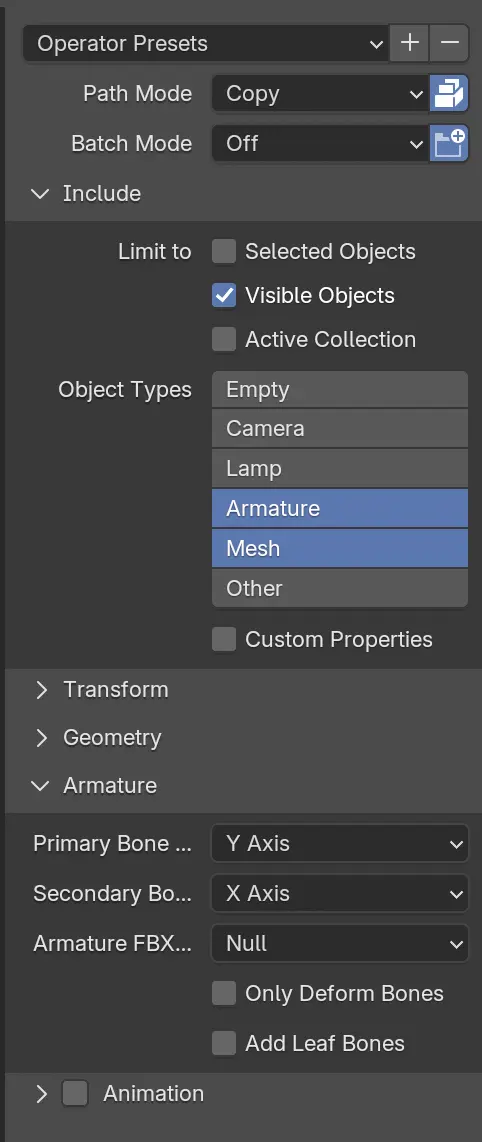Select Other in Object Types list
This screenshot has height=1142, width=482.
(340, 588)
